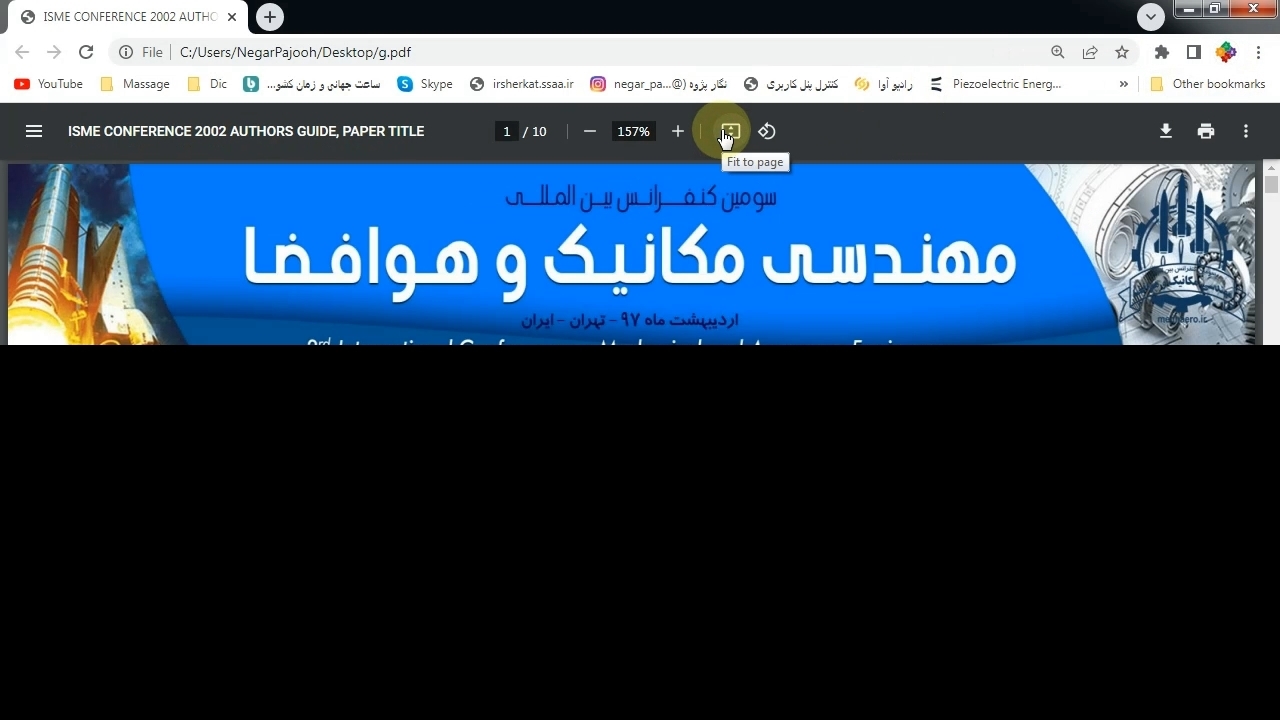Reload the current page
Screen dimensions: 1280x720
[x=86, y=52]
